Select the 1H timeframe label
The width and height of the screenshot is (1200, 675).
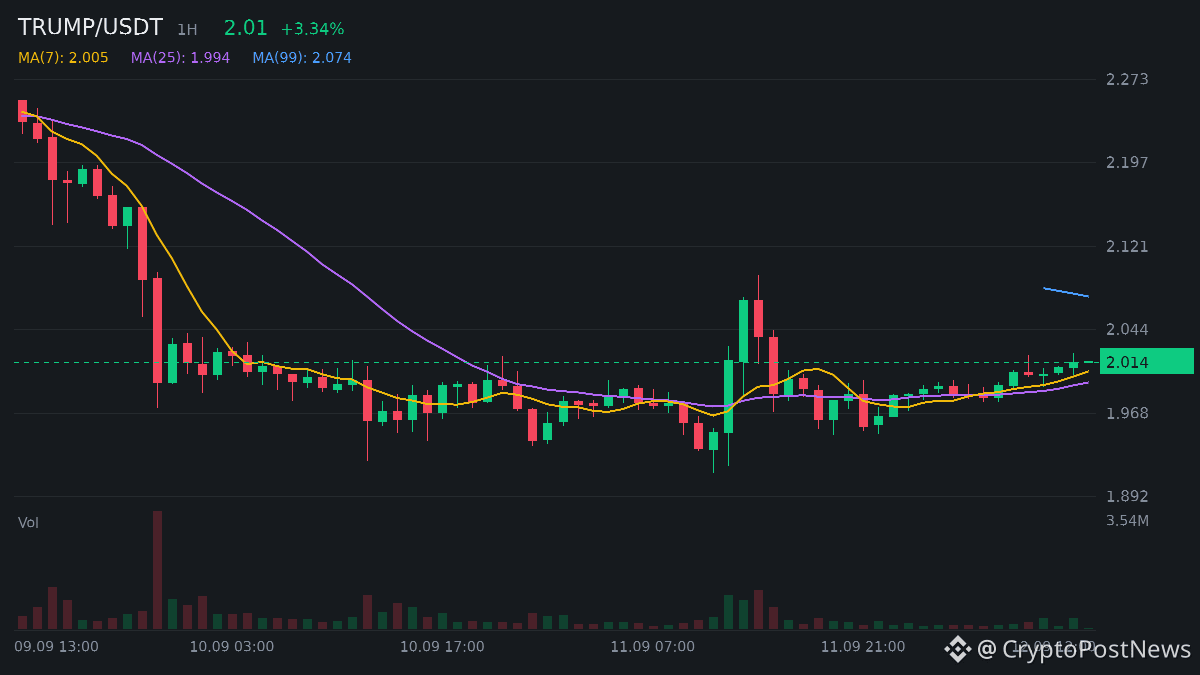187,30
